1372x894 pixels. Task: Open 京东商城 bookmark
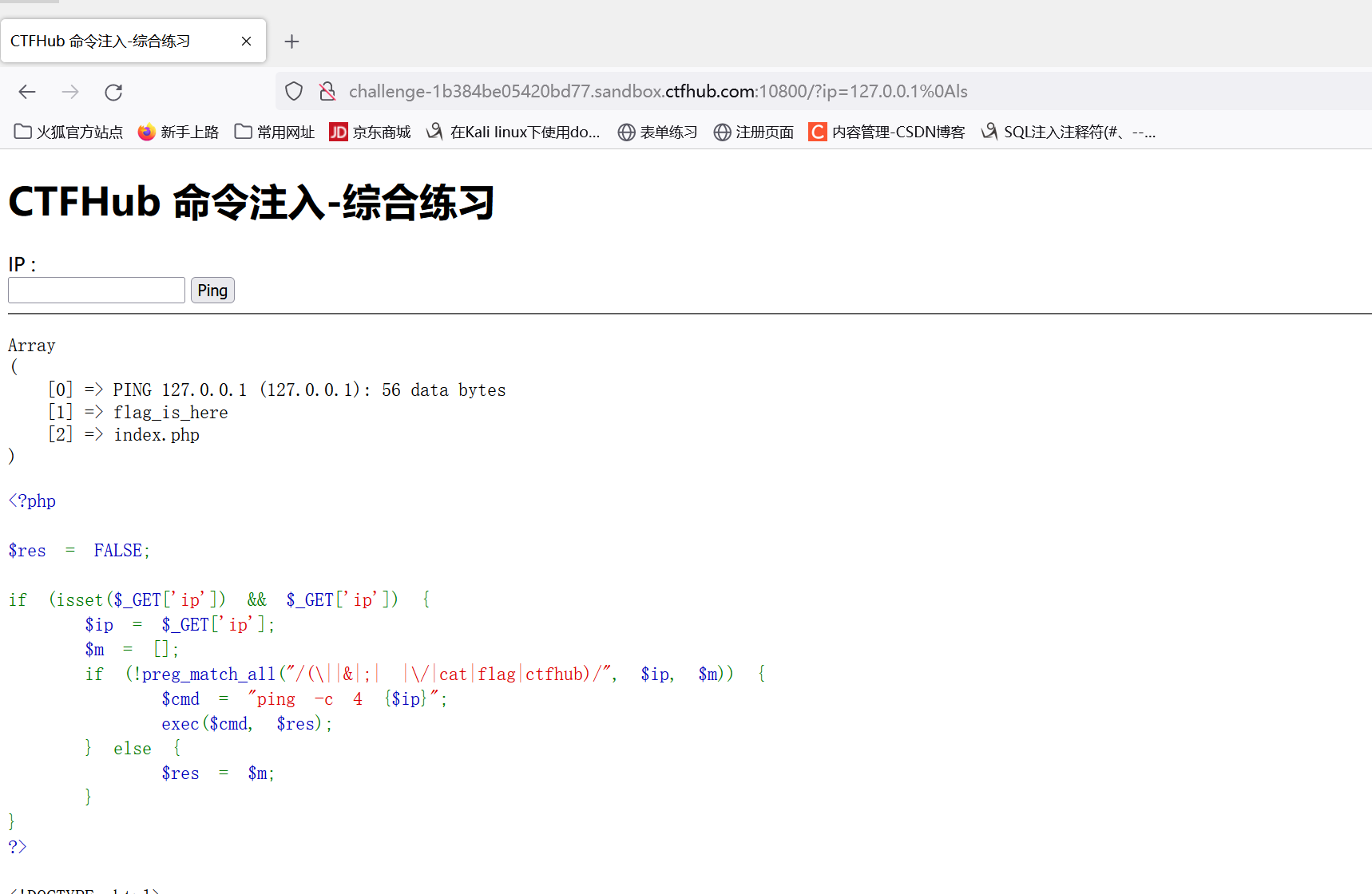coord(370,132)
